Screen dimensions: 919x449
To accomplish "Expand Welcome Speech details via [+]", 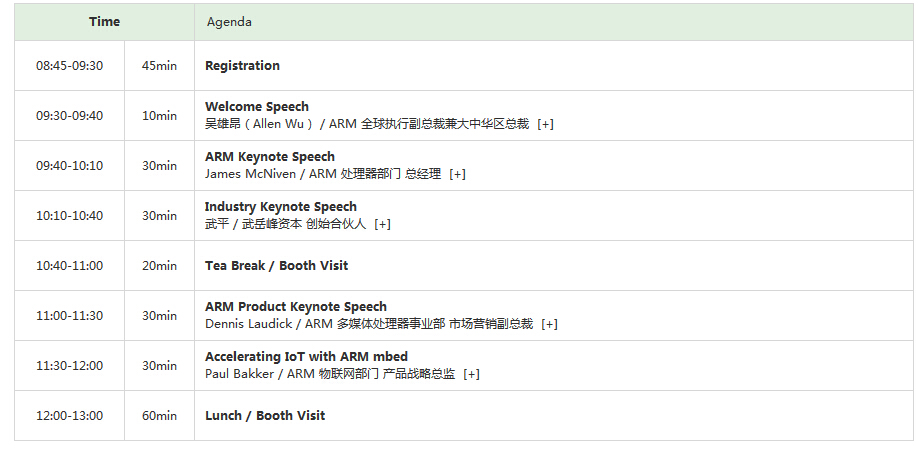I will (546, 124).
